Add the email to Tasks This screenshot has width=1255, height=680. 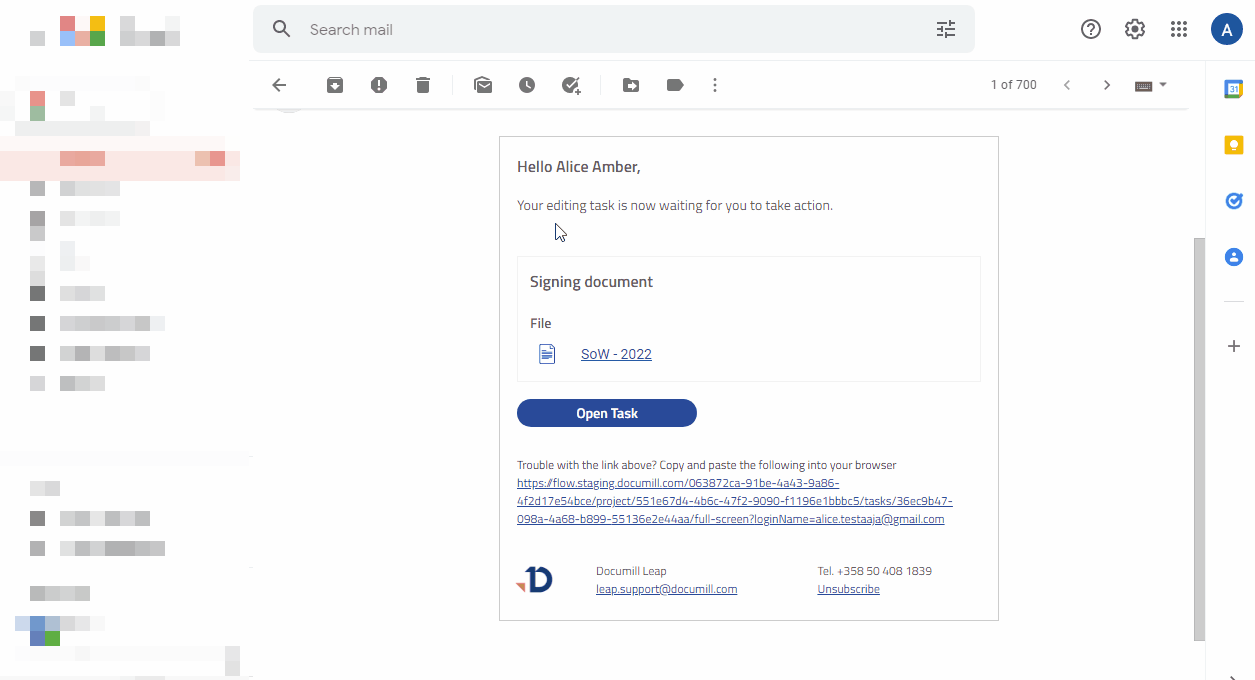pos(571,85)
